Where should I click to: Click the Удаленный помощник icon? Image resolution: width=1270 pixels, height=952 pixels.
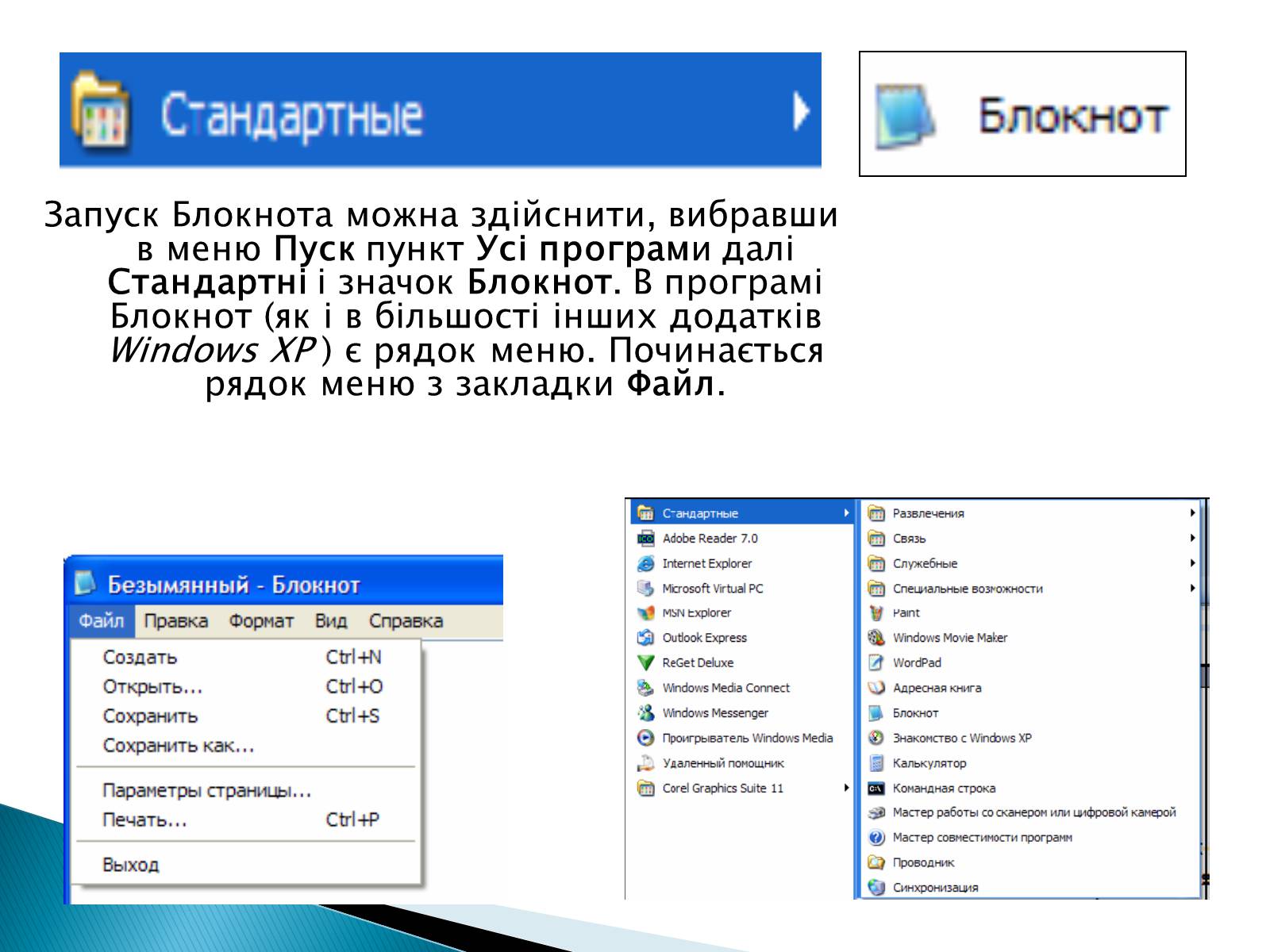click(645, 763)
